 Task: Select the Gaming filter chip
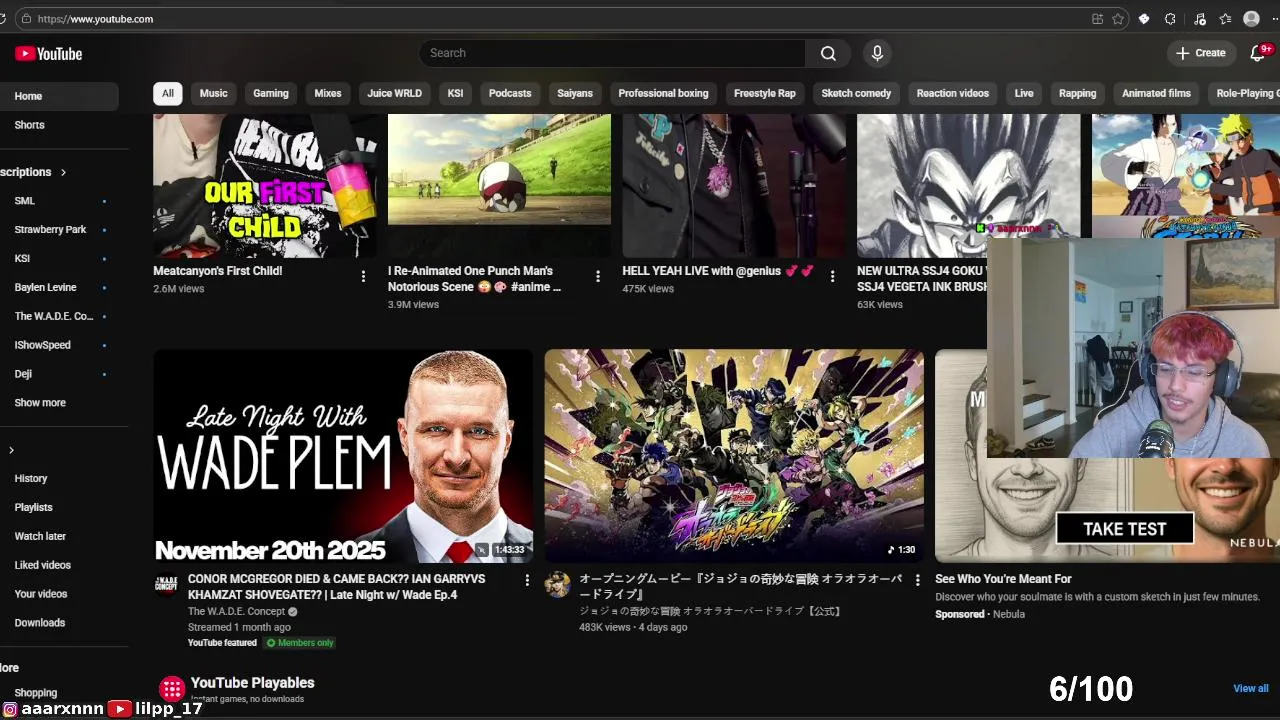tap(270, 93)
